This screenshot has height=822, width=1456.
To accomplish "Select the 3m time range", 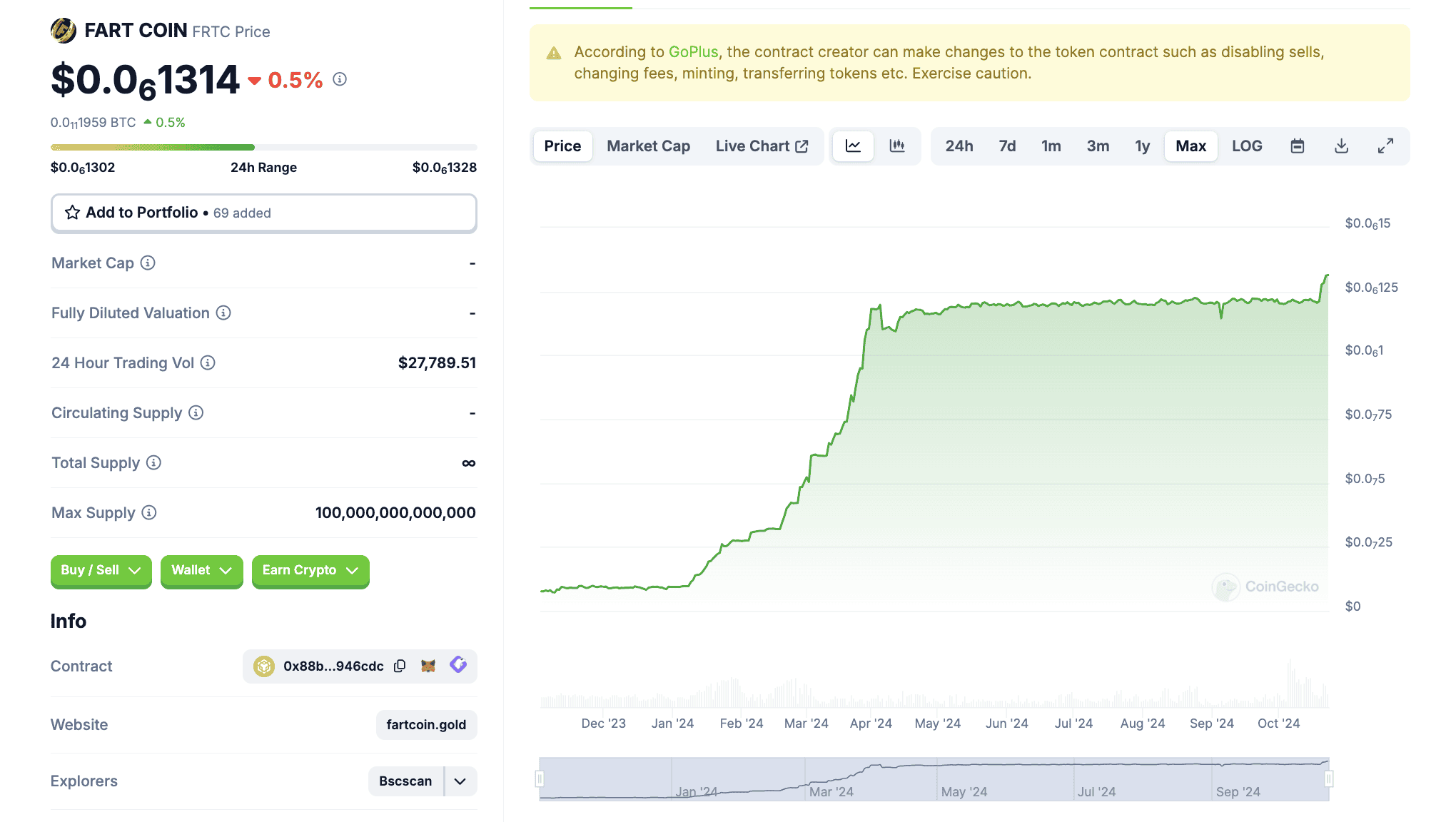I will tap(1098, 146).
